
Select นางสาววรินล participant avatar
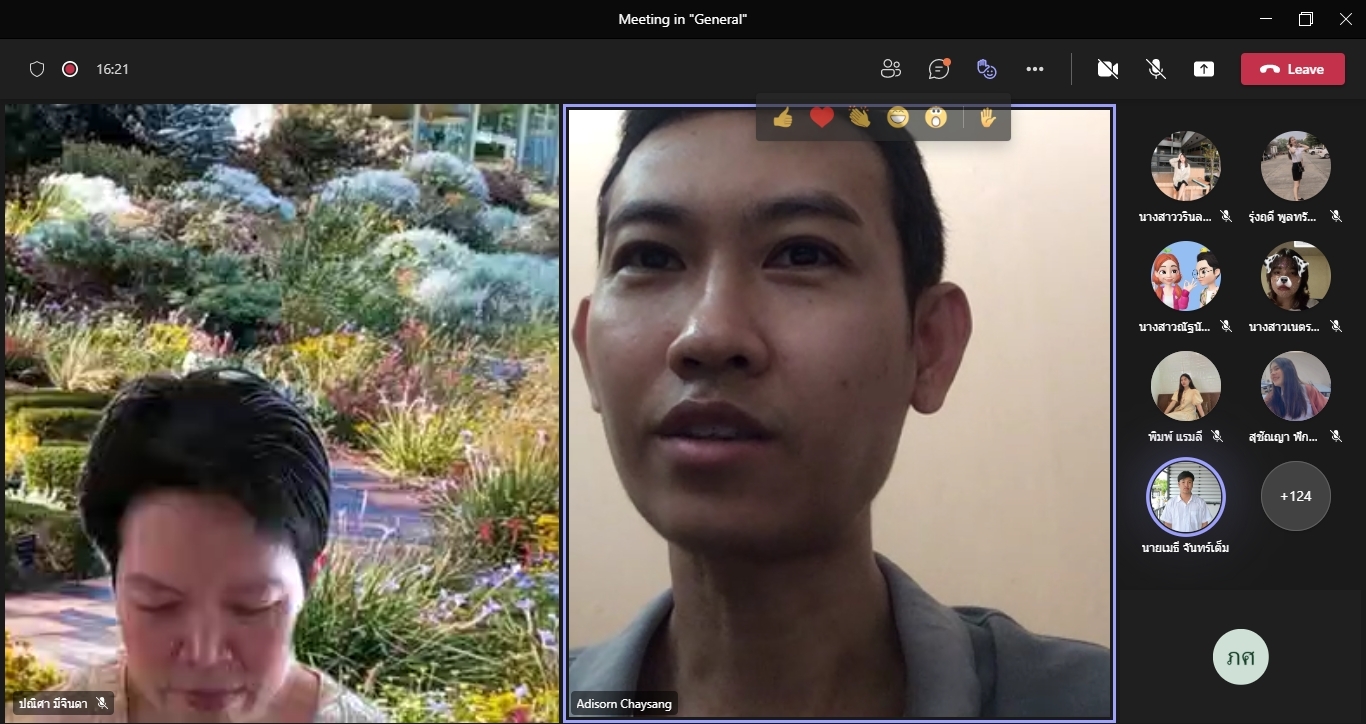point(1186,166)
